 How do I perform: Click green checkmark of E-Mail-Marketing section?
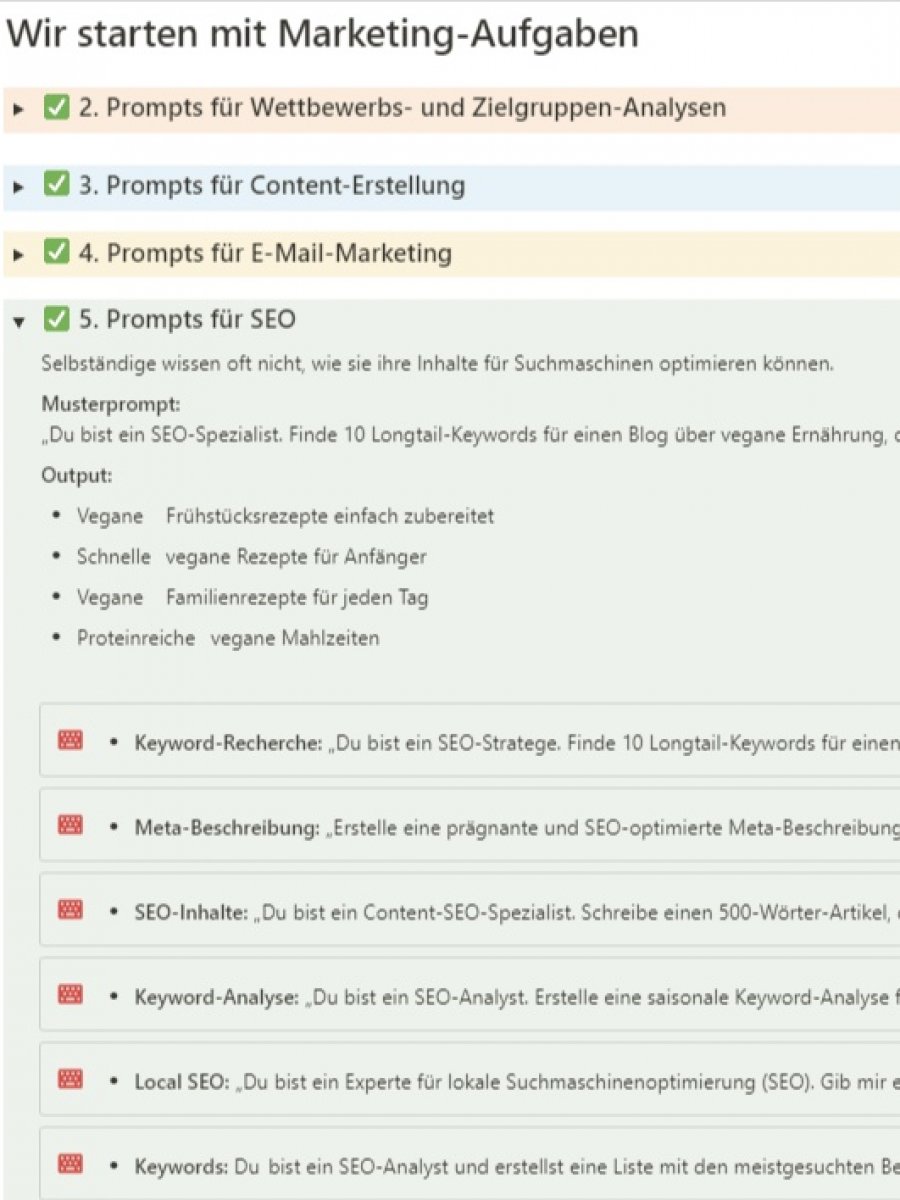[57, 253]
